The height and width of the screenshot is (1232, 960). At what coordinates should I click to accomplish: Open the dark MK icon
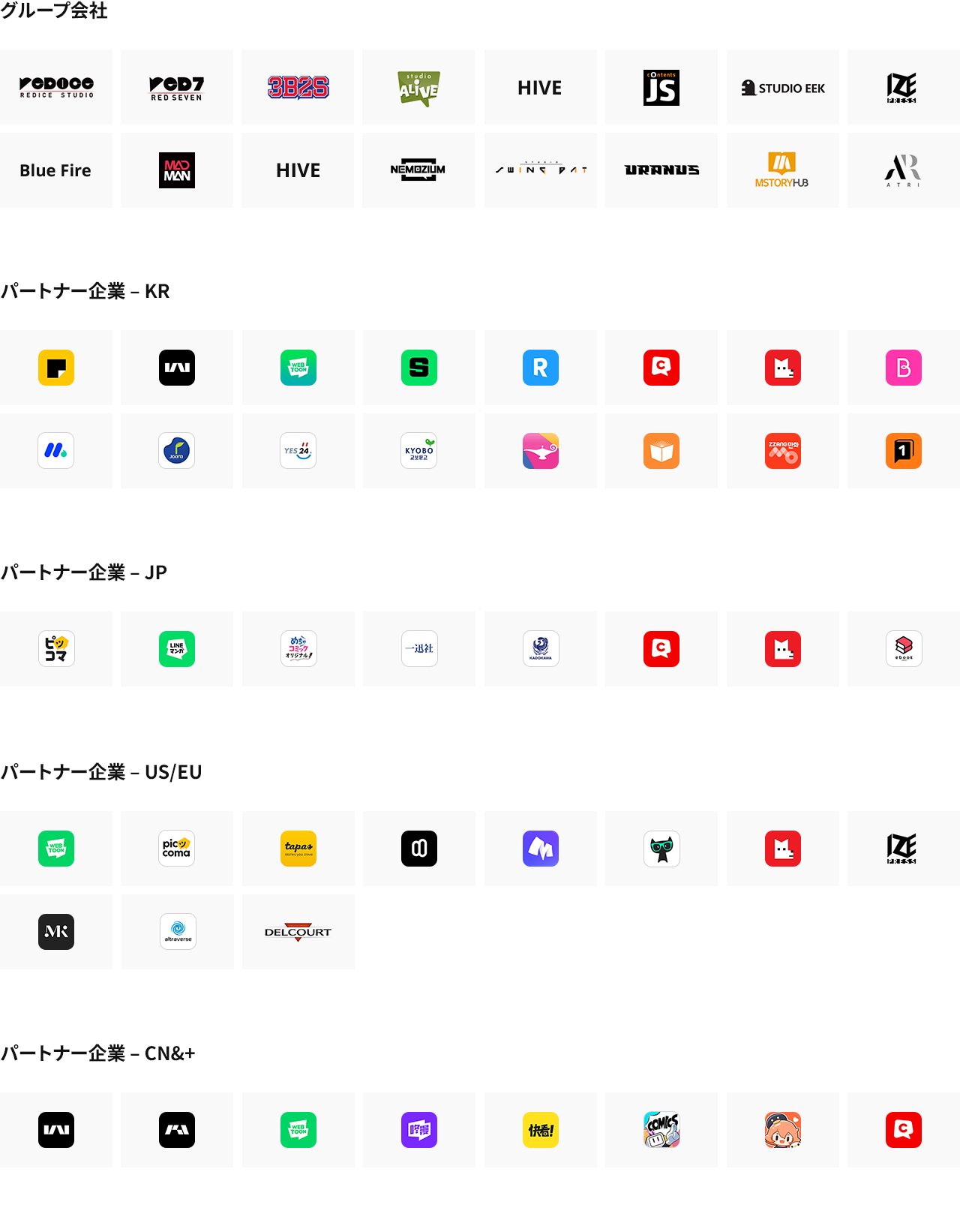(56, 932)
